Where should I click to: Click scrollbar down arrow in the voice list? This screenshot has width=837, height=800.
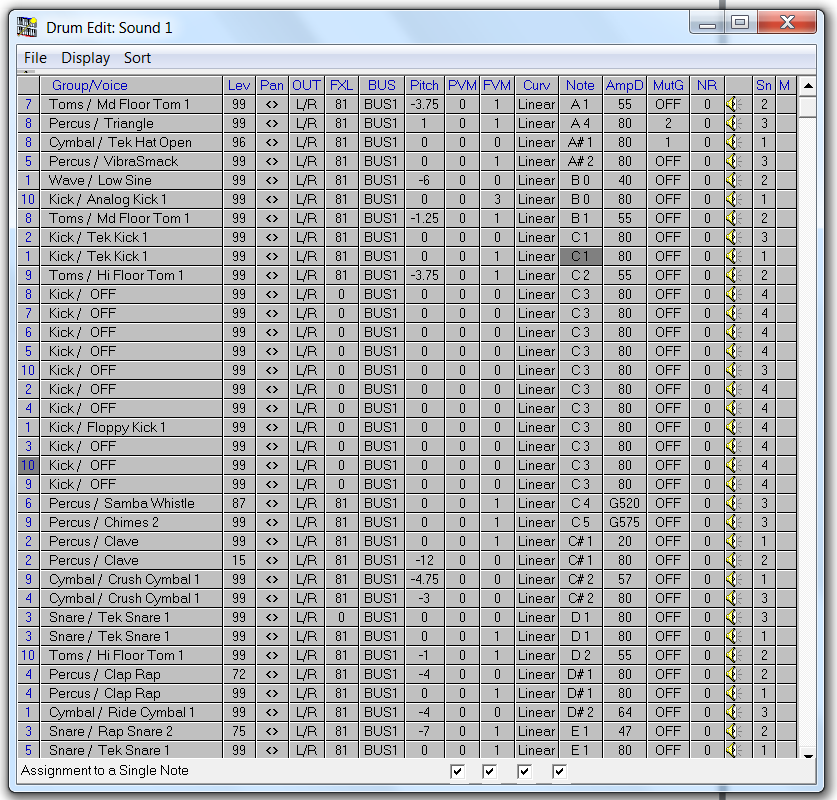pos(808,755)
